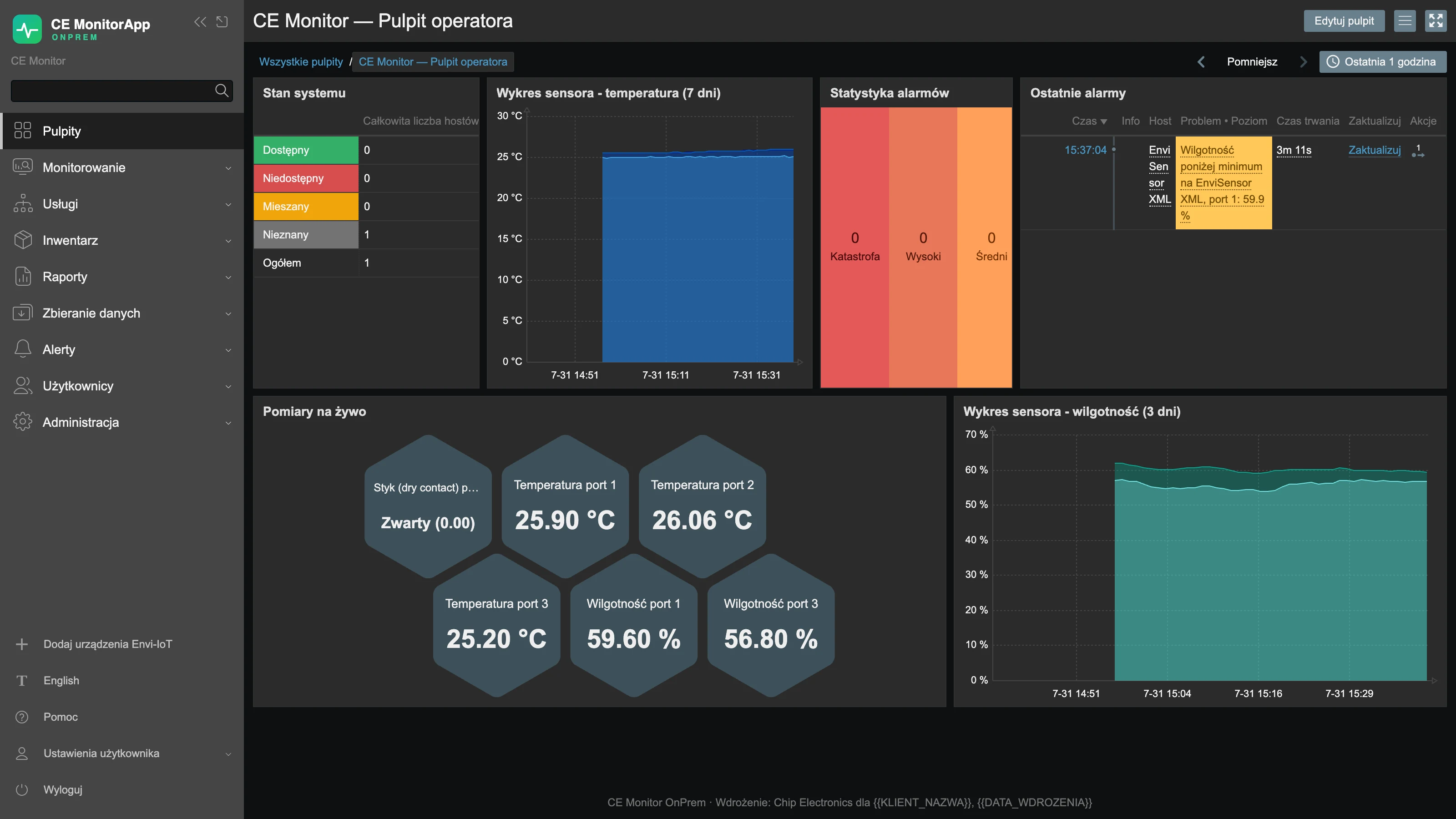Screen dimensions: 1456x819
Task: Click the red Katastrofa severity block
Action: 854,248
